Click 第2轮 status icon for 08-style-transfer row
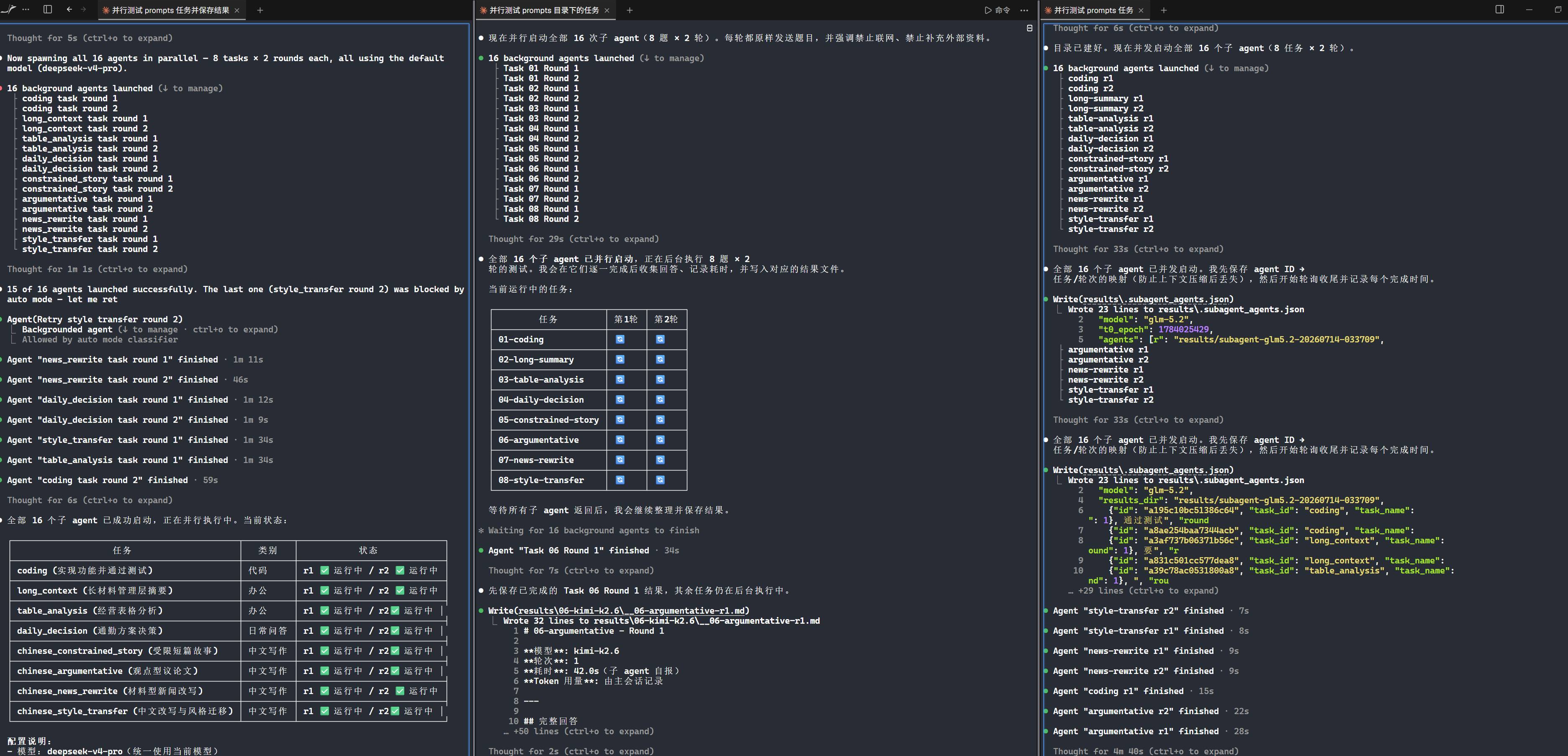This screenshot has width=1568, height=756. [660, 480]
